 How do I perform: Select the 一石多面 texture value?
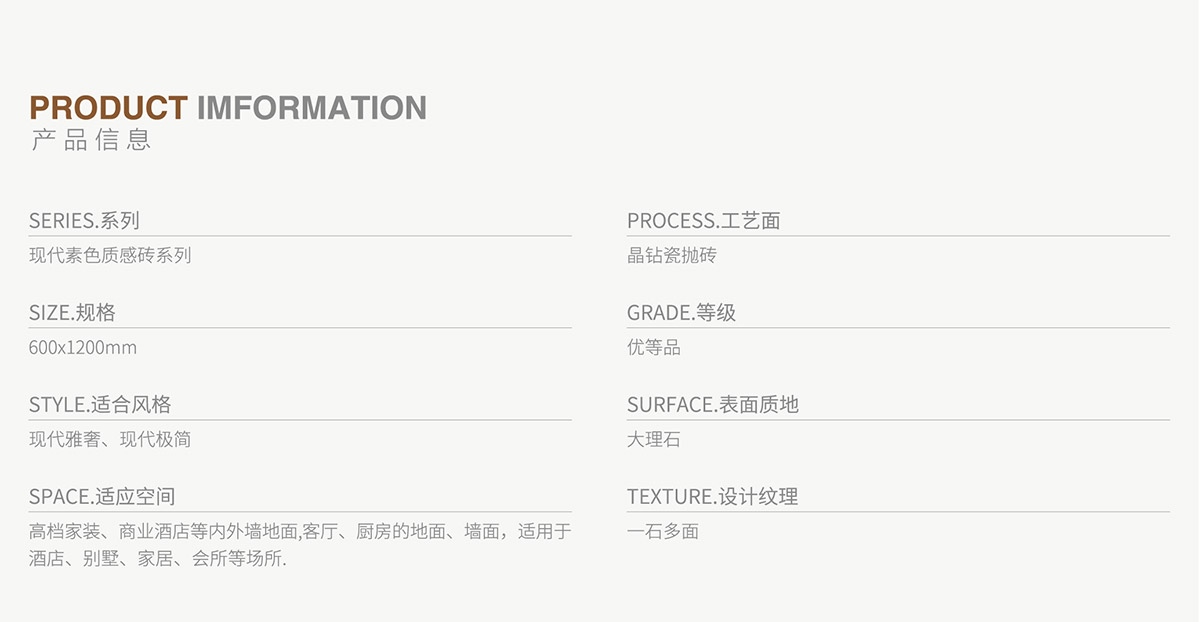663,532
